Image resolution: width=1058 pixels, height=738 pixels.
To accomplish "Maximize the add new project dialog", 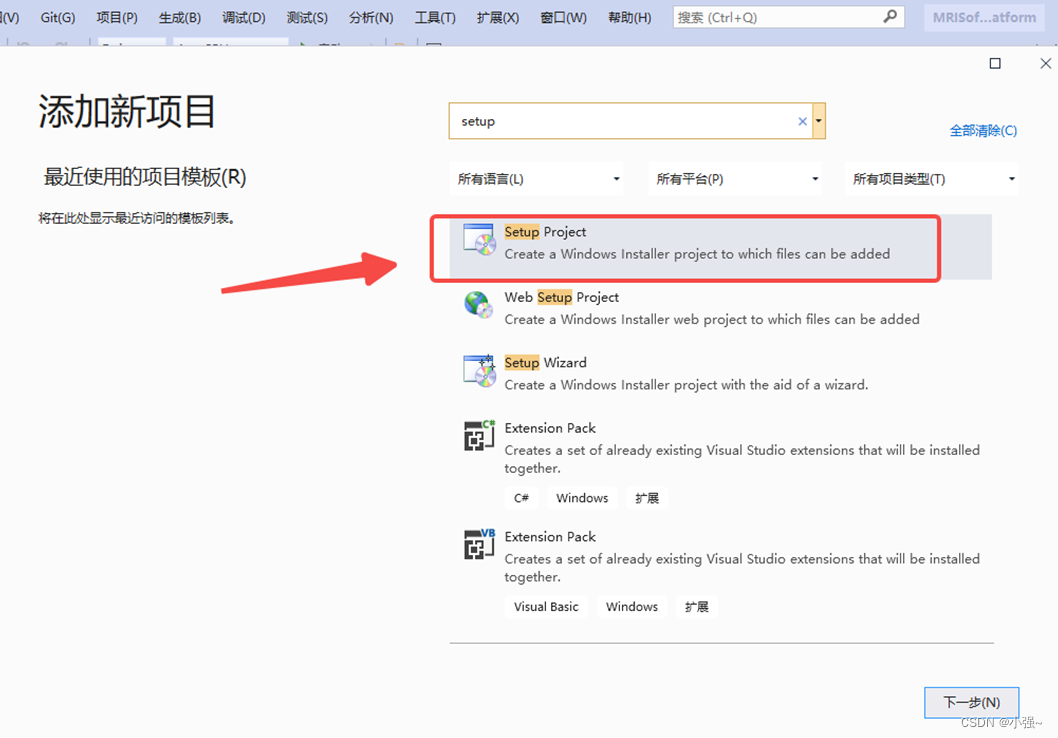I will (x=995, y=63).
